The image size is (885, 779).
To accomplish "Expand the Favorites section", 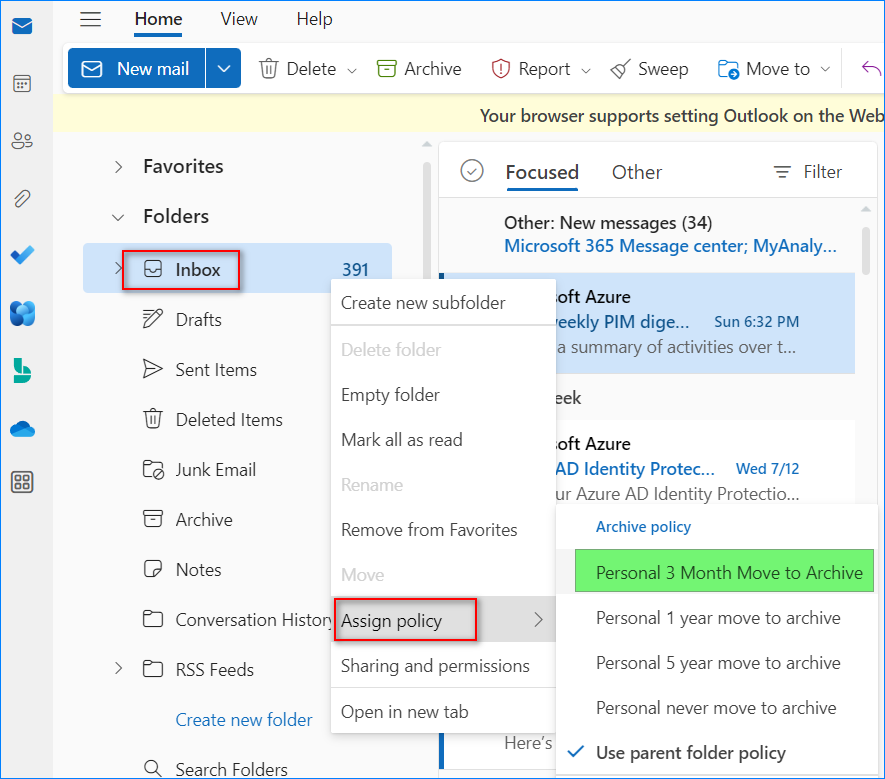I will click(x=118, y=167).
